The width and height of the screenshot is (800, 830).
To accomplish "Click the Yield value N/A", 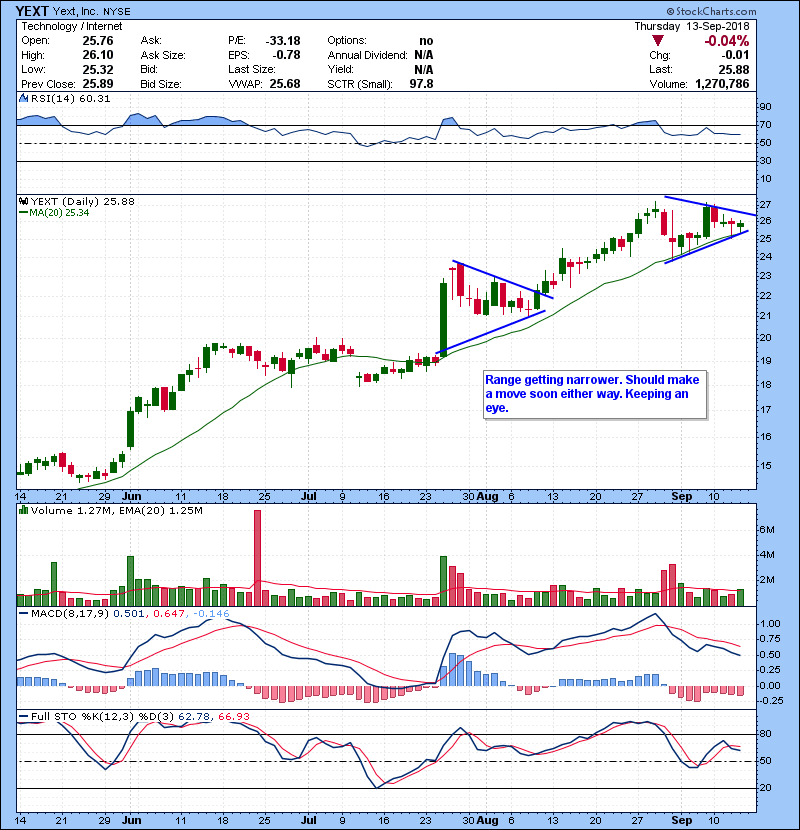I will coord(424,69).
